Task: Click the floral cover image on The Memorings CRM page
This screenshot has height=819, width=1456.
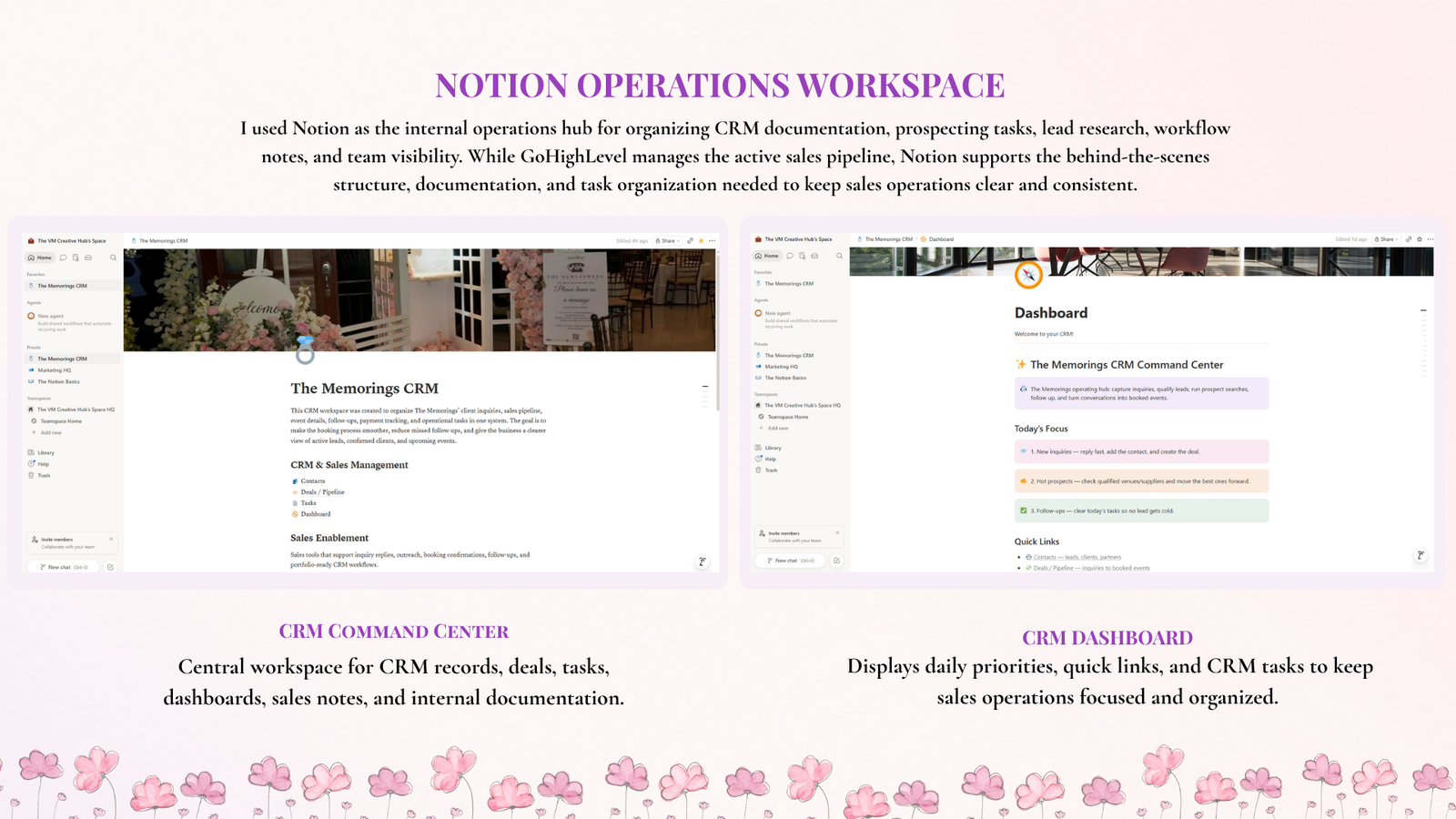Action: pos(420,299)
